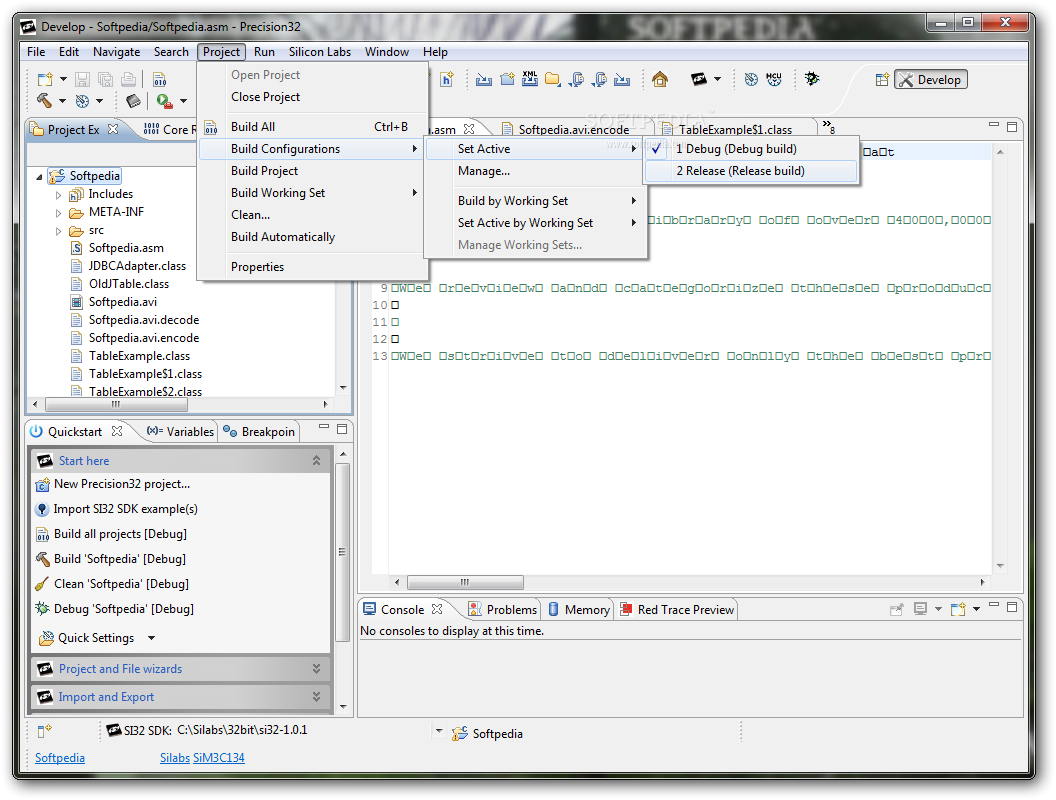Click the MCU clock toolbar icon
This screenshot has height=800, width=1056.
click(774, 79)
